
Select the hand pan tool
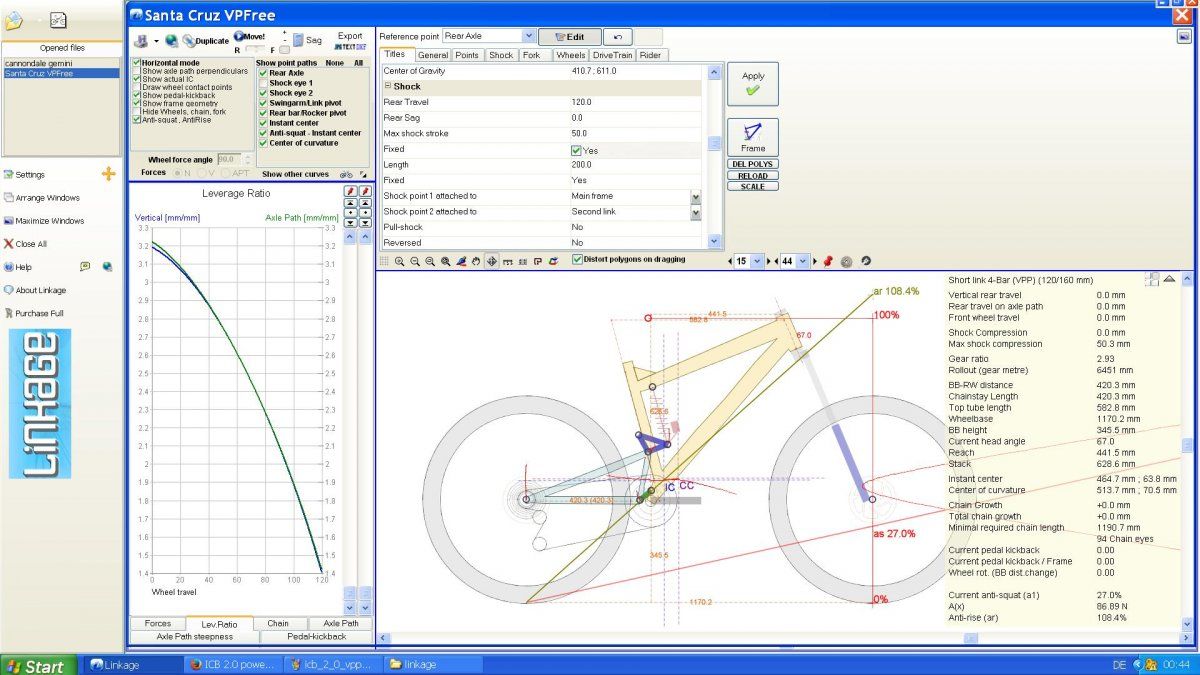point(476,261)
